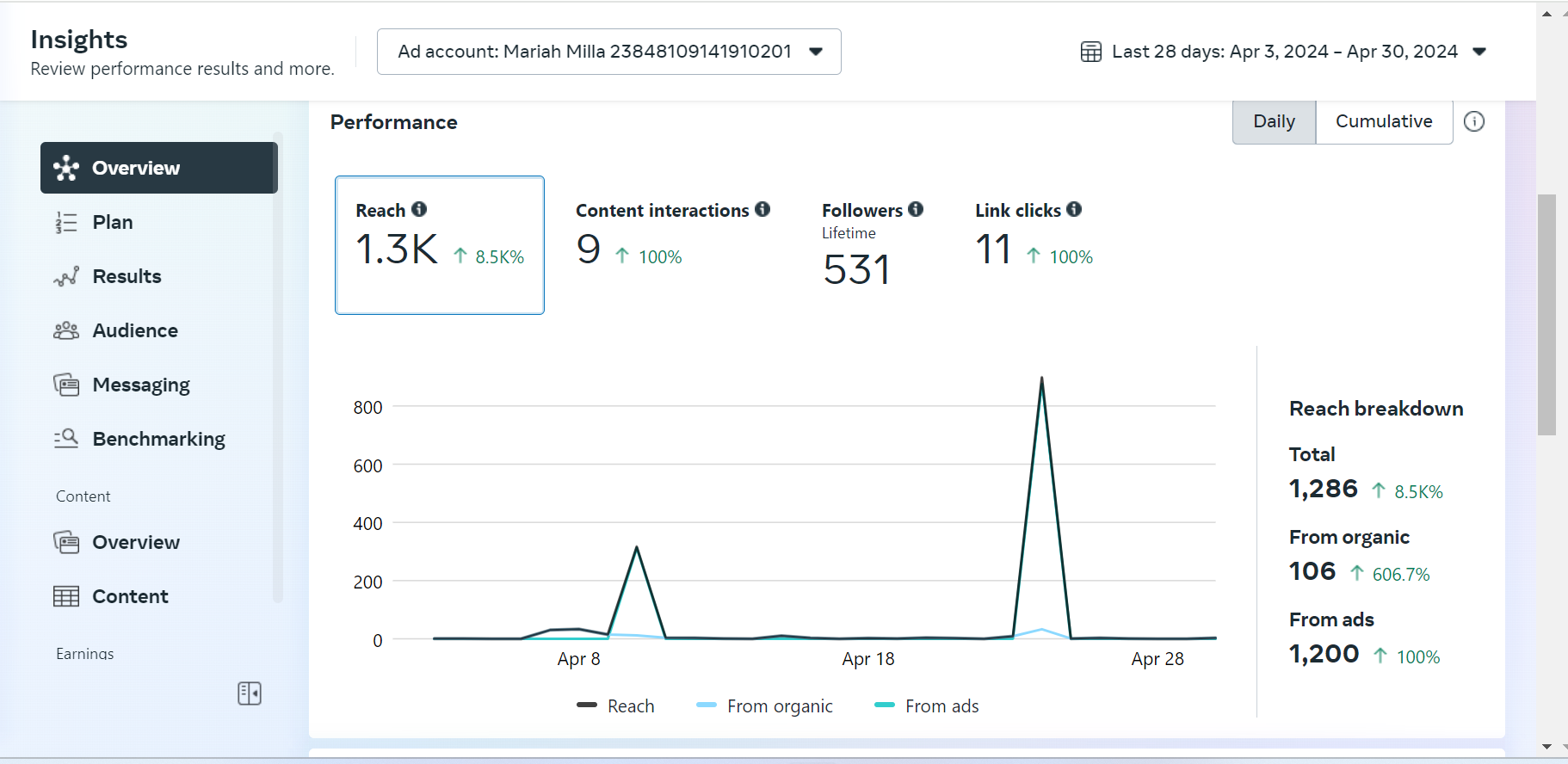The height and width of the screenshot is (764, 1568).
Task: Click the Content interactions info icon
Action: pyautogui.click(x=762, y=209)
